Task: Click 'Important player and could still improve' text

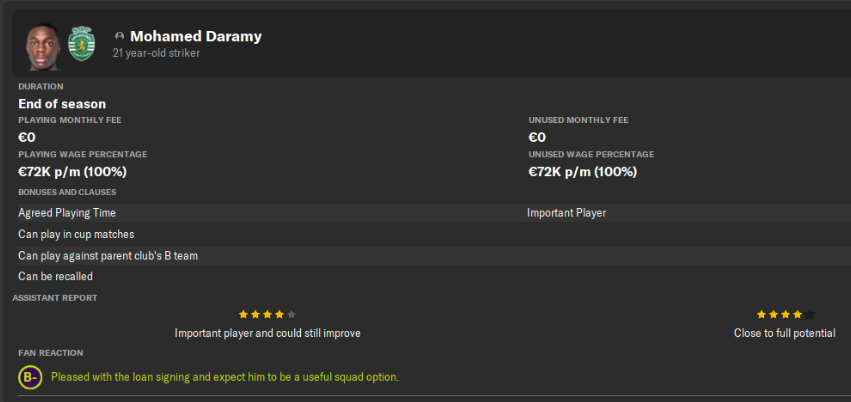Action: point(267,333)
